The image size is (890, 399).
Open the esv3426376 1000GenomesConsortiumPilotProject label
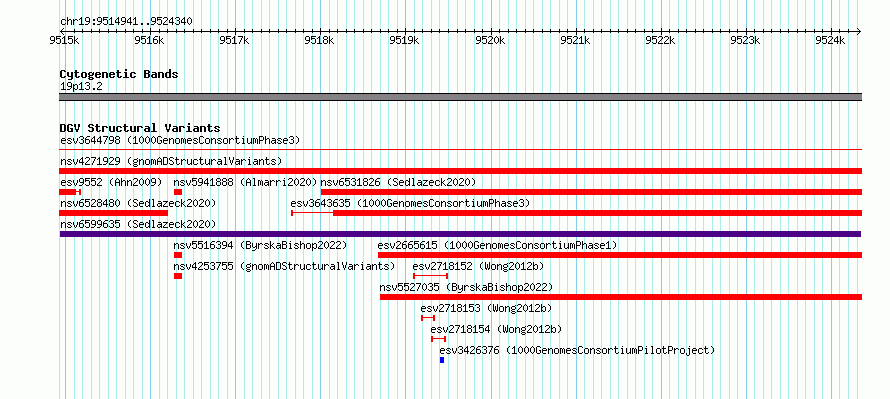pyautogui.click(x=577, y=350)
